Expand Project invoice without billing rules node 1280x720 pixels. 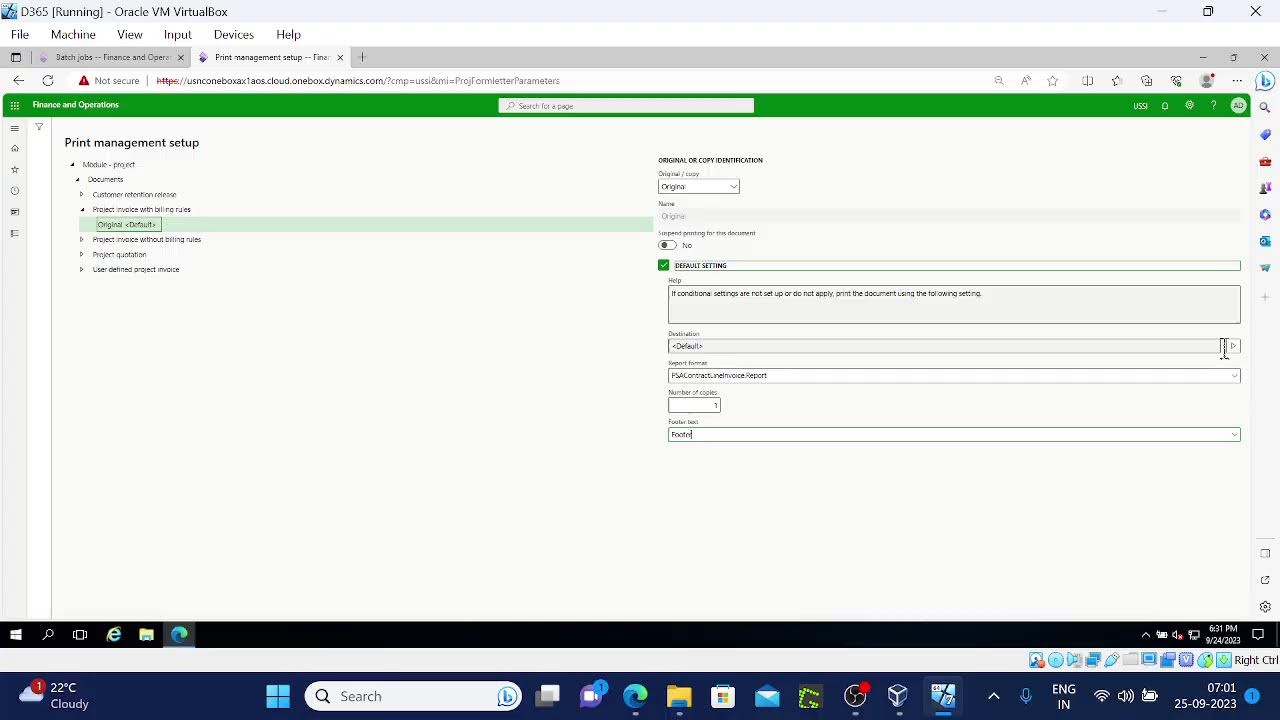pos(82,239)
